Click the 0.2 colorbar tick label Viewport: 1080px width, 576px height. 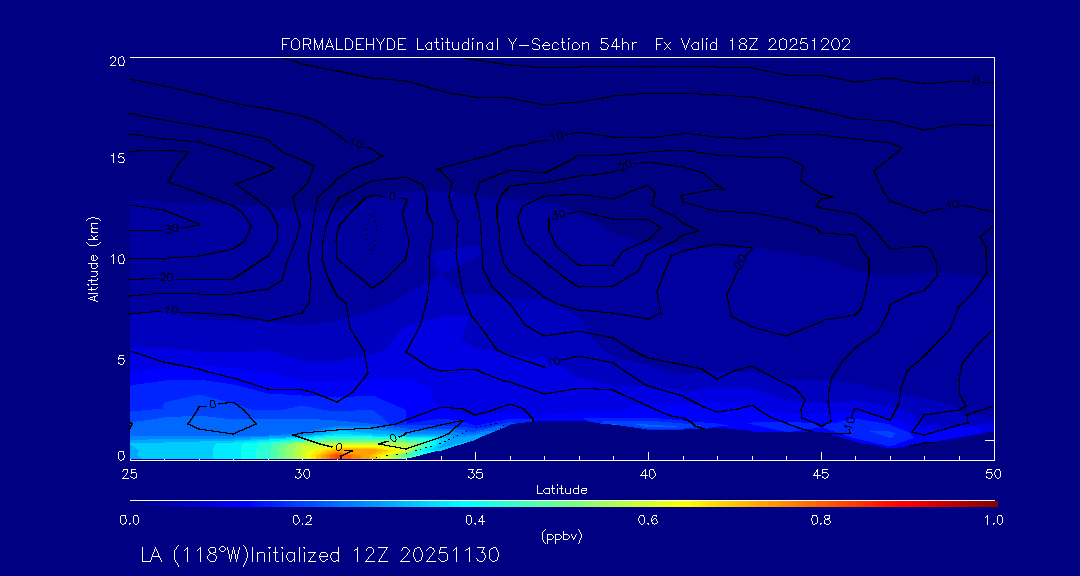302,520
